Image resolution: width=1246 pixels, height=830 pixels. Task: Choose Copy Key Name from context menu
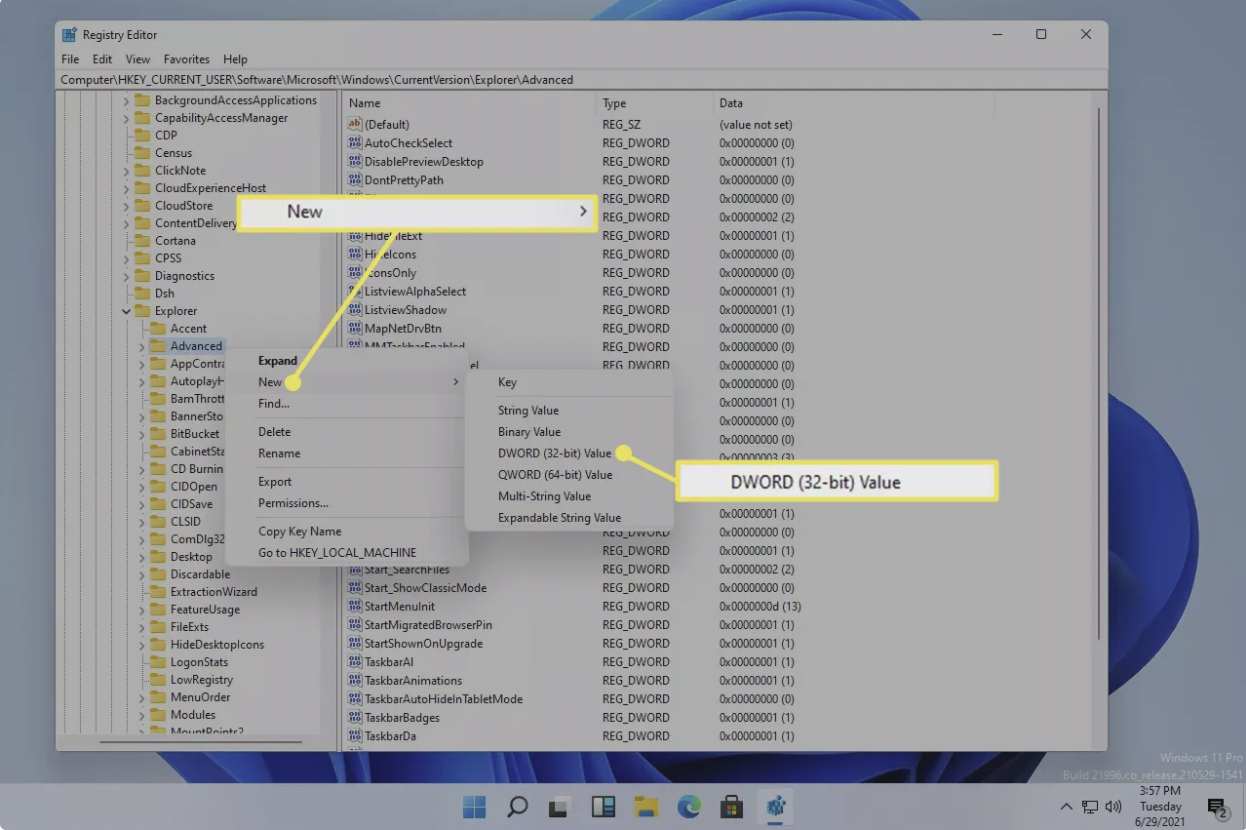click(299, 532)
